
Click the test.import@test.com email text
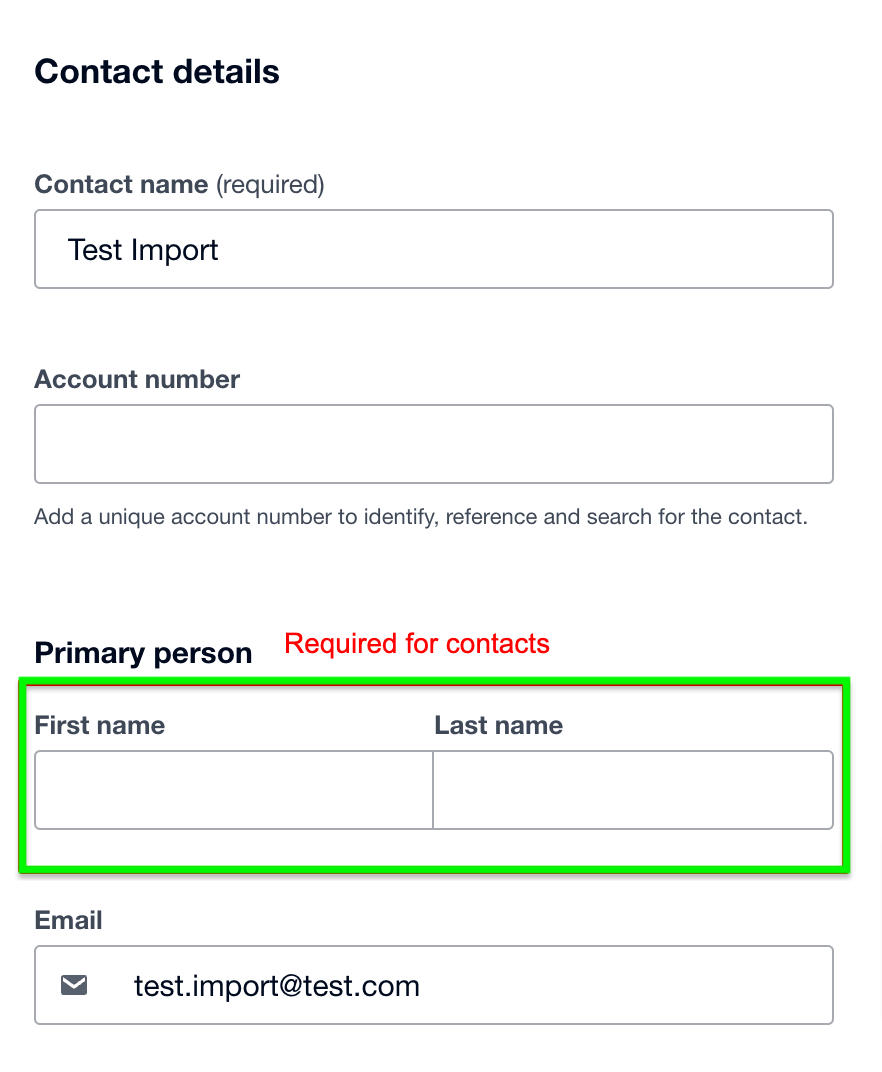coord(276,986)
